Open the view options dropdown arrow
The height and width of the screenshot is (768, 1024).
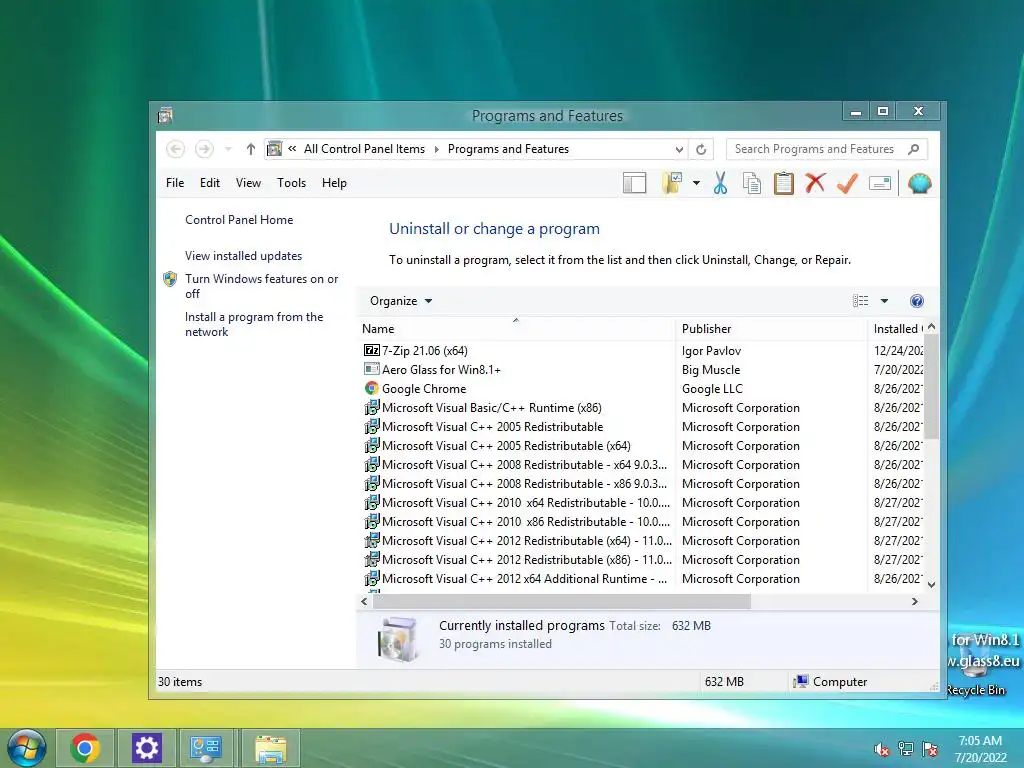coord(884,301)
